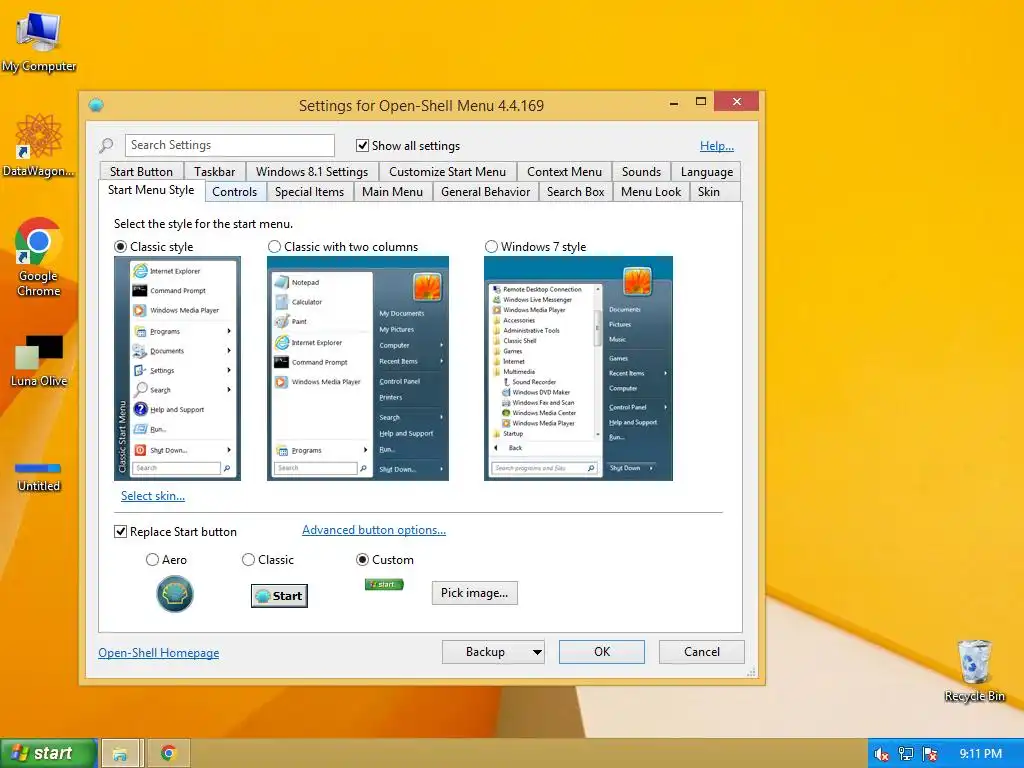
Task: Uncheck Replace Start button
Action: pyautogui.click(x=120, y=532)
